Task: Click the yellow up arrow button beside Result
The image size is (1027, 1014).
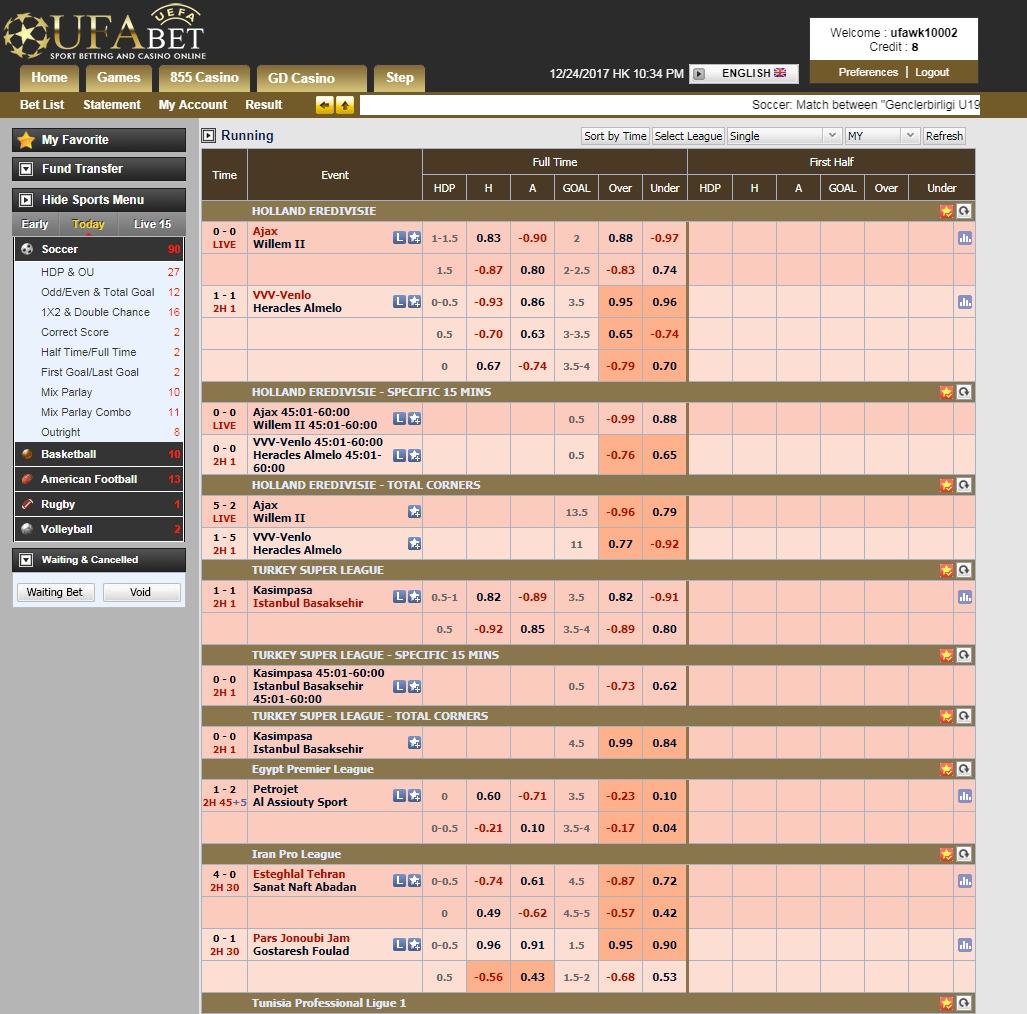Action: [345, 105]
